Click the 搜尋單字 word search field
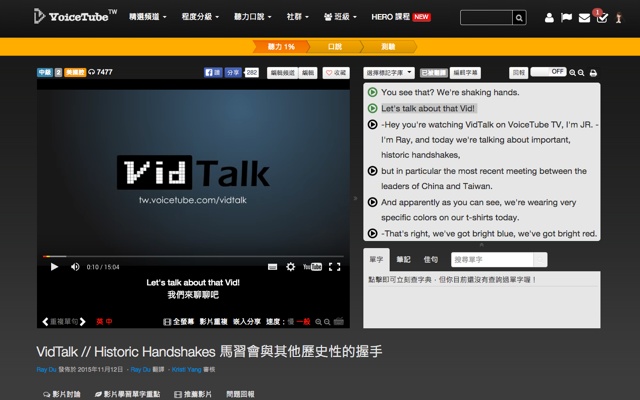 click(492, 260)
